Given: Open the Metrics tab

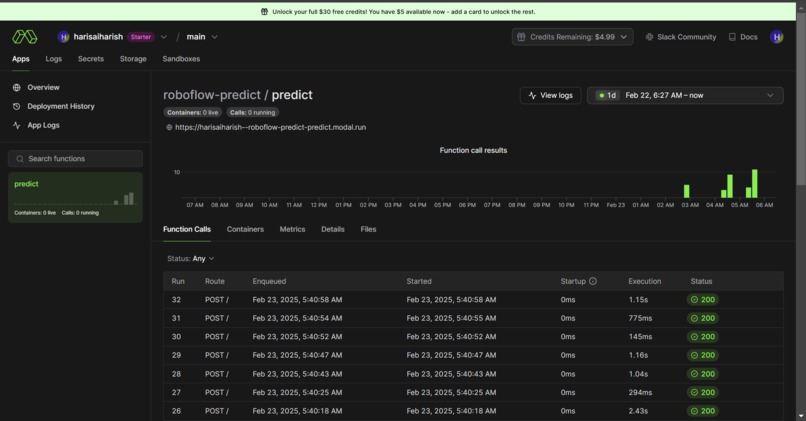Looking at the screenshot, I should pyautogui.click(x=292, y=229).
